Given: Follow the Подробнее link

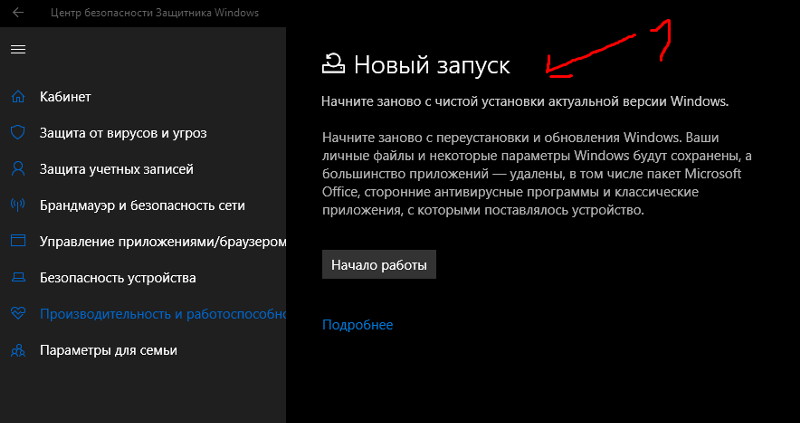Looking at the screenshot, I should coord(358,325).
